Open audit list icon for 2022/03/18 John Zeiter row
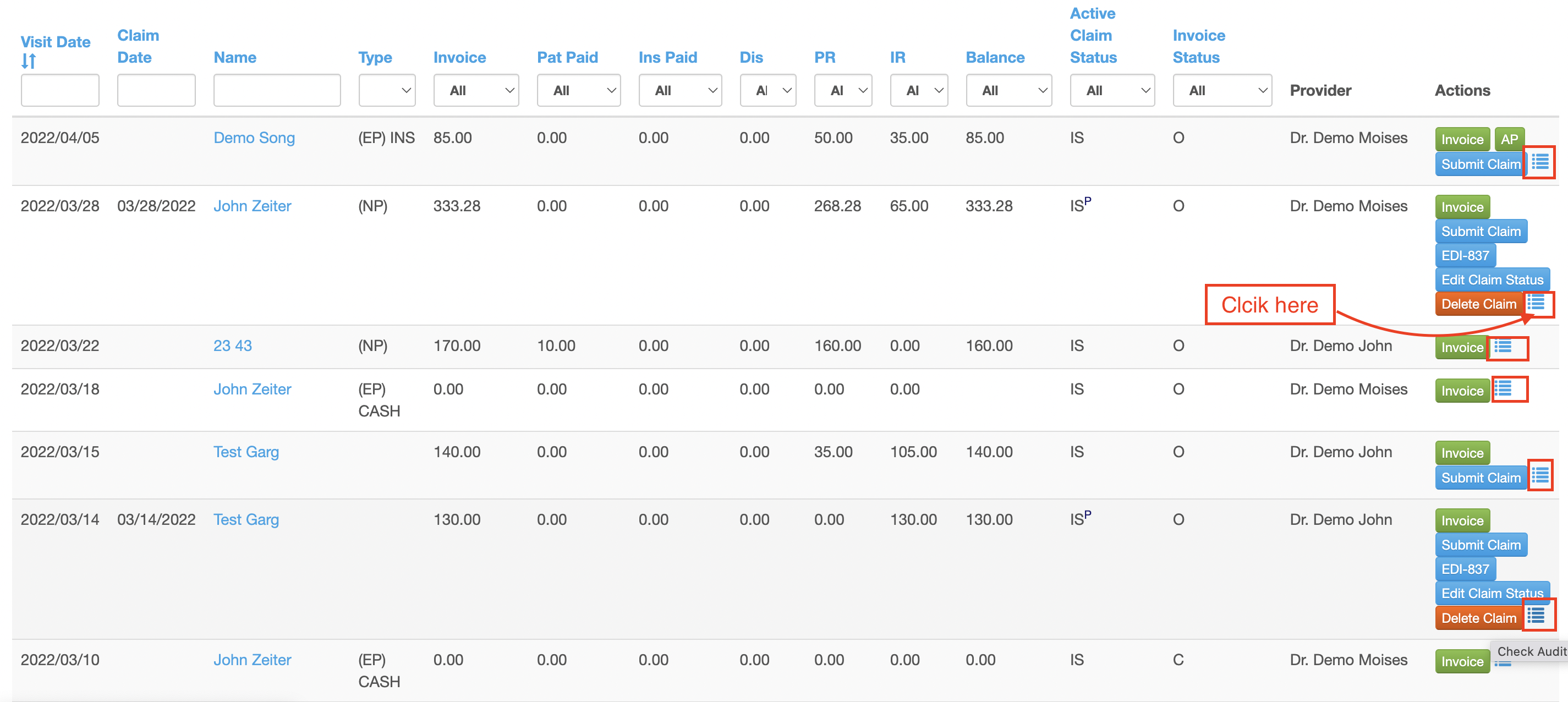 (x=1503, y=388)
